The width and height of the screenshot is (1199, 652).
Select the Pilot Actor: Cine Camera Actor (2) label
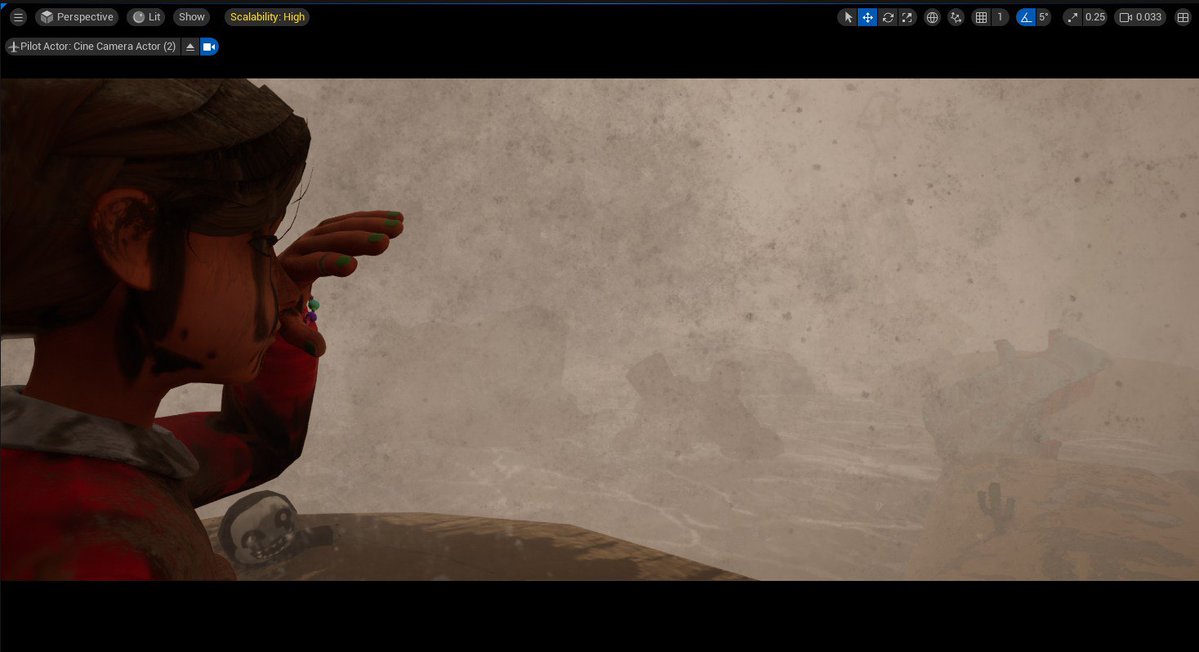click(92, 47)
